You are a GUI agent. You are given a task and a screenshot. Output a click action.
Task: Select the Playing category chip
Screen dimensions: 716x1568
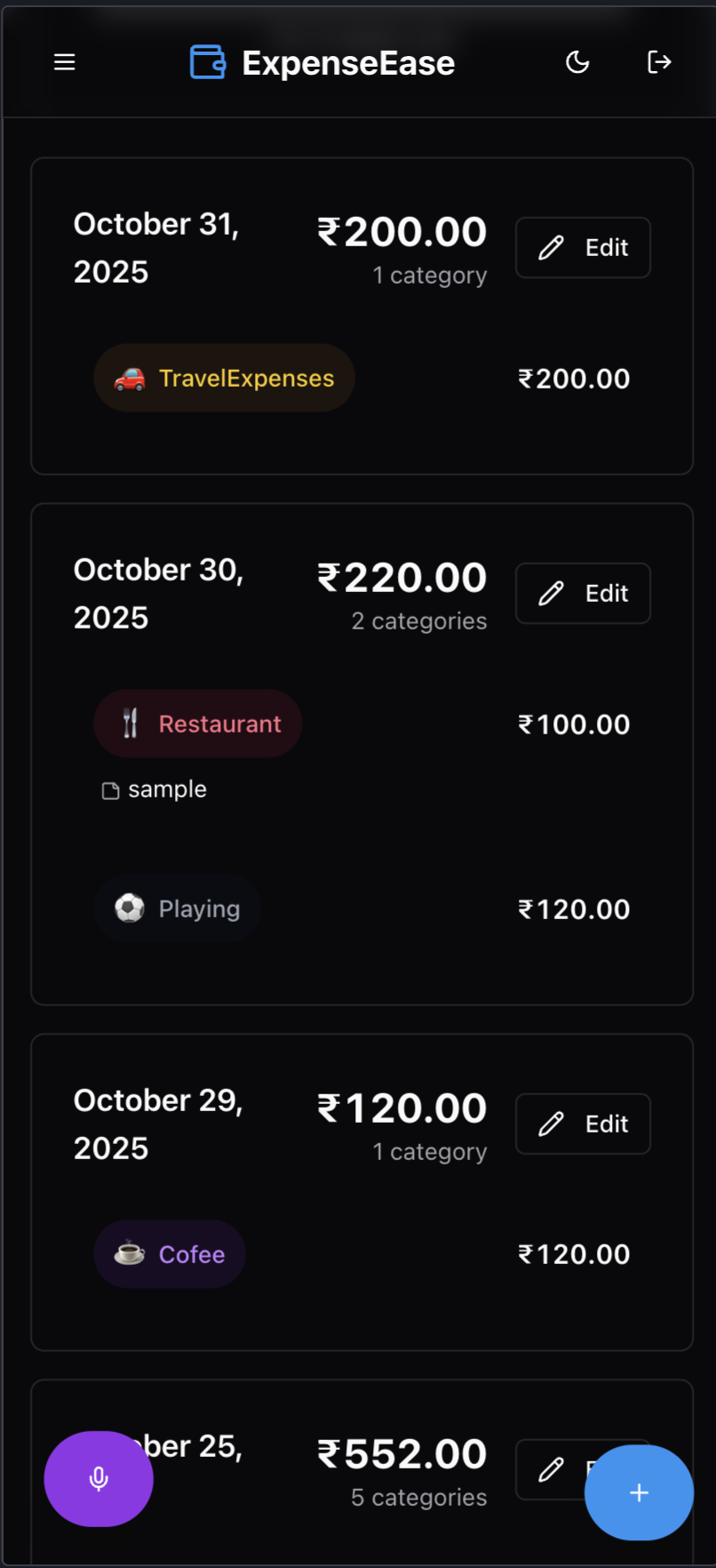tap(176, 908)
